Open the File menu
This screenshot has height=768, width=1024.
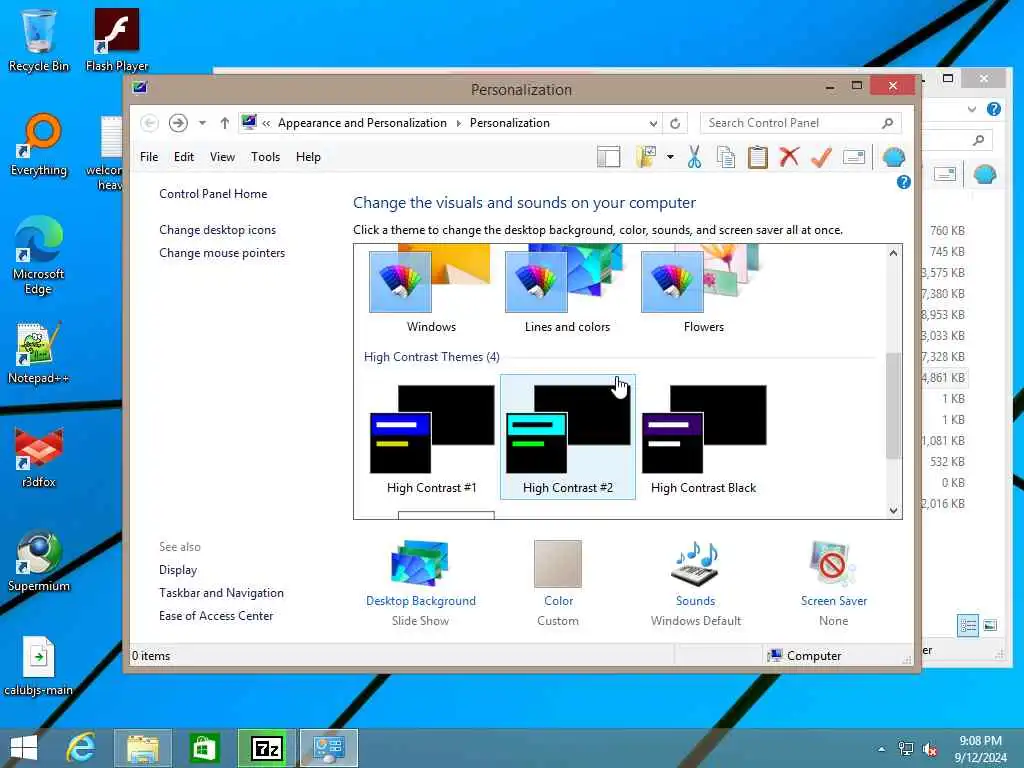(x=149, y=157)
